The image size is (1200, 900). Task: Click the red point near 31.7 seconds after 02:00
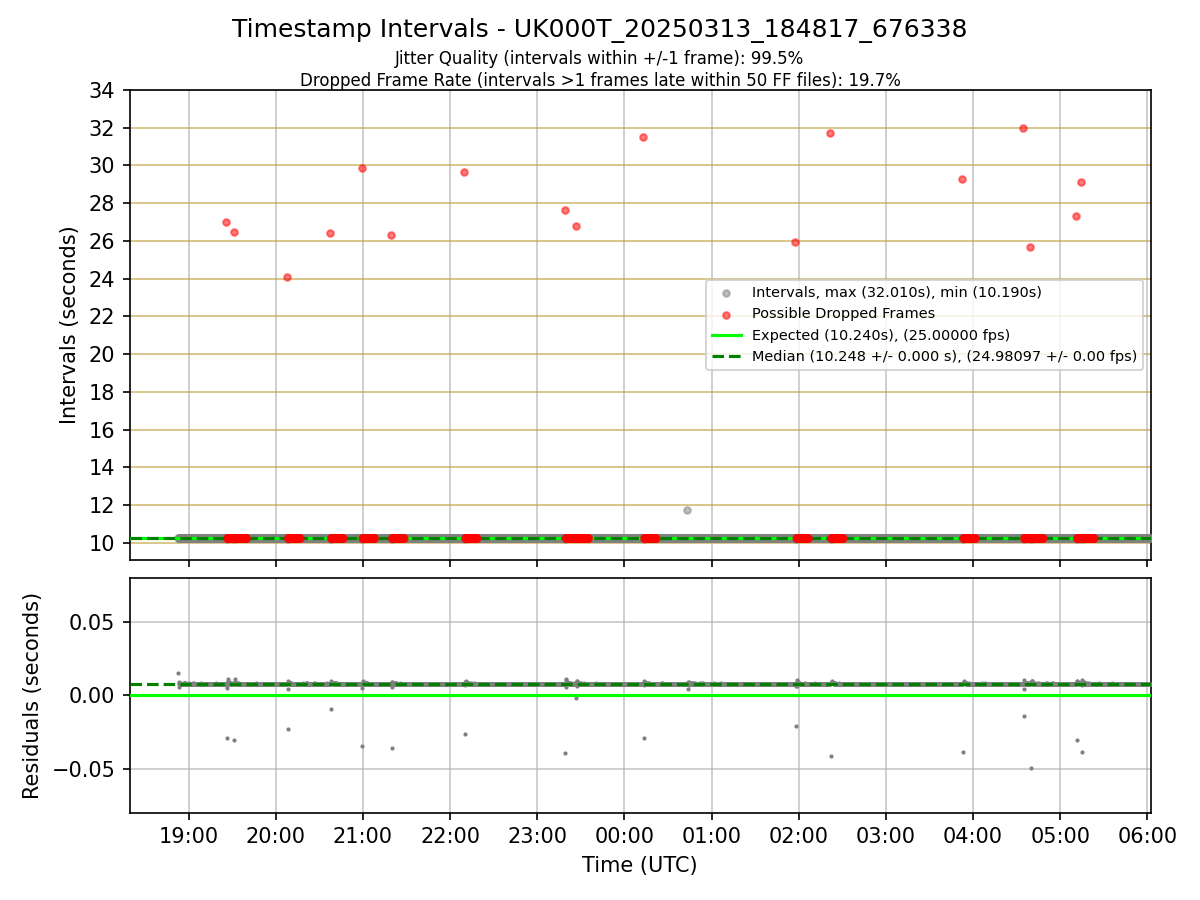tap(830, 133)
